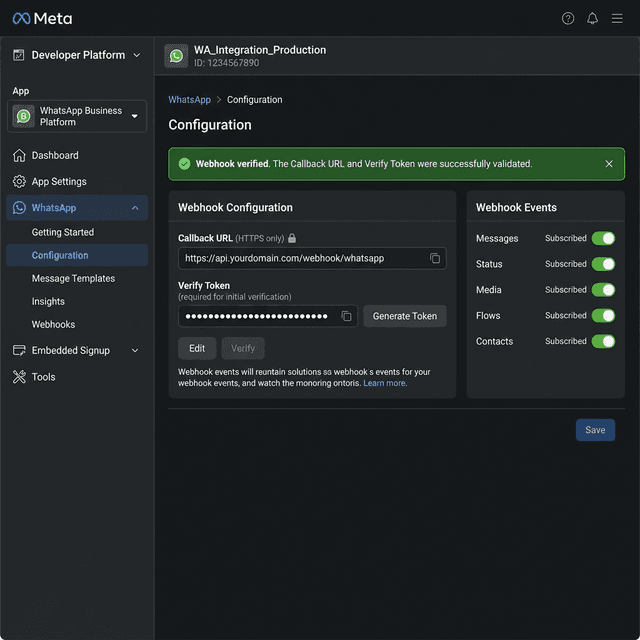Click the Configuration breadcrumb text

point(255,100)
